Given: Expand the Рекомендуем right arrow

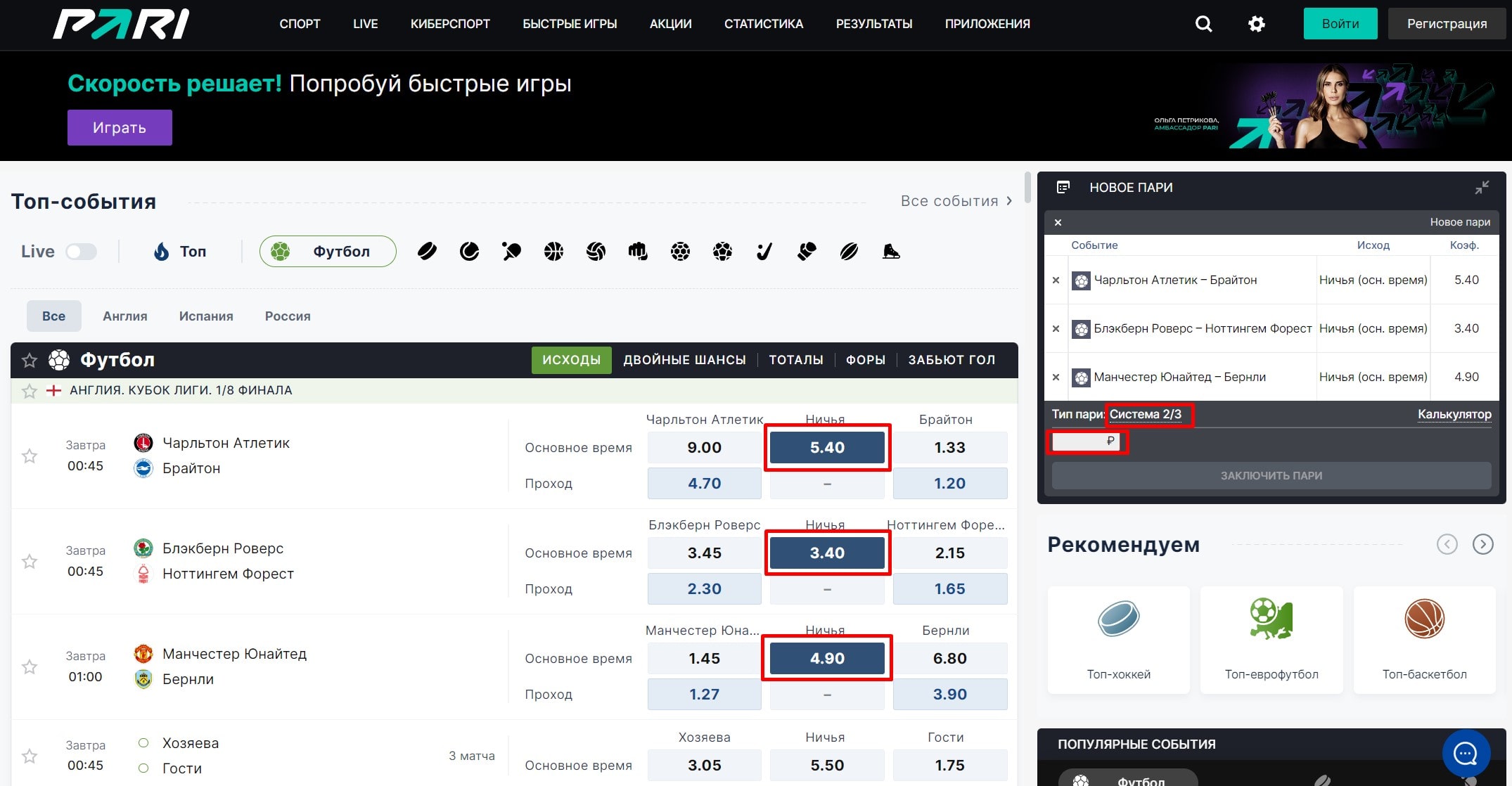Looking at the screenshot, I should [x=1484, y=544].
